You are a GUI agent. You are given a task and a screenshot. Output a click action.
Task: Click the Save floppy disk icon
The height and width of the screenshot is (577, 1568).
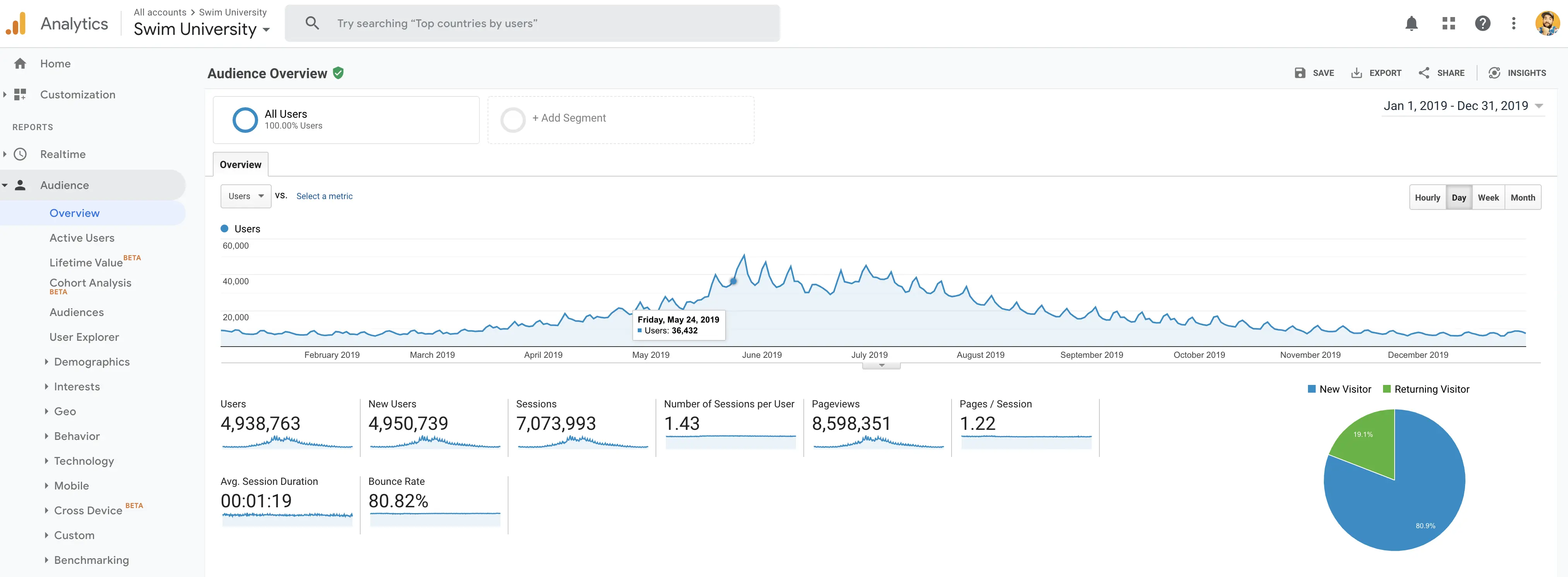[1299, 72]
